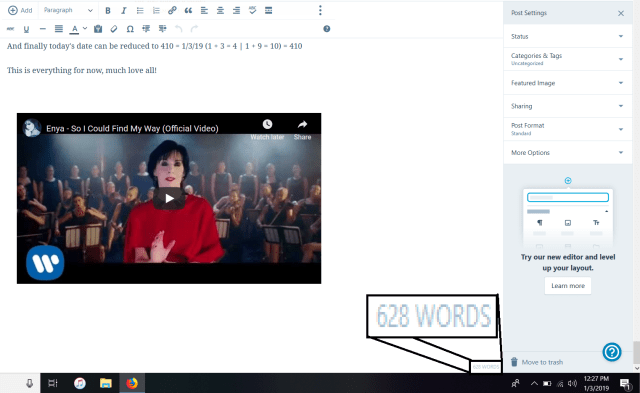Insert Read More tag
This screenshot has width=640, height=393.
(268, 11)
